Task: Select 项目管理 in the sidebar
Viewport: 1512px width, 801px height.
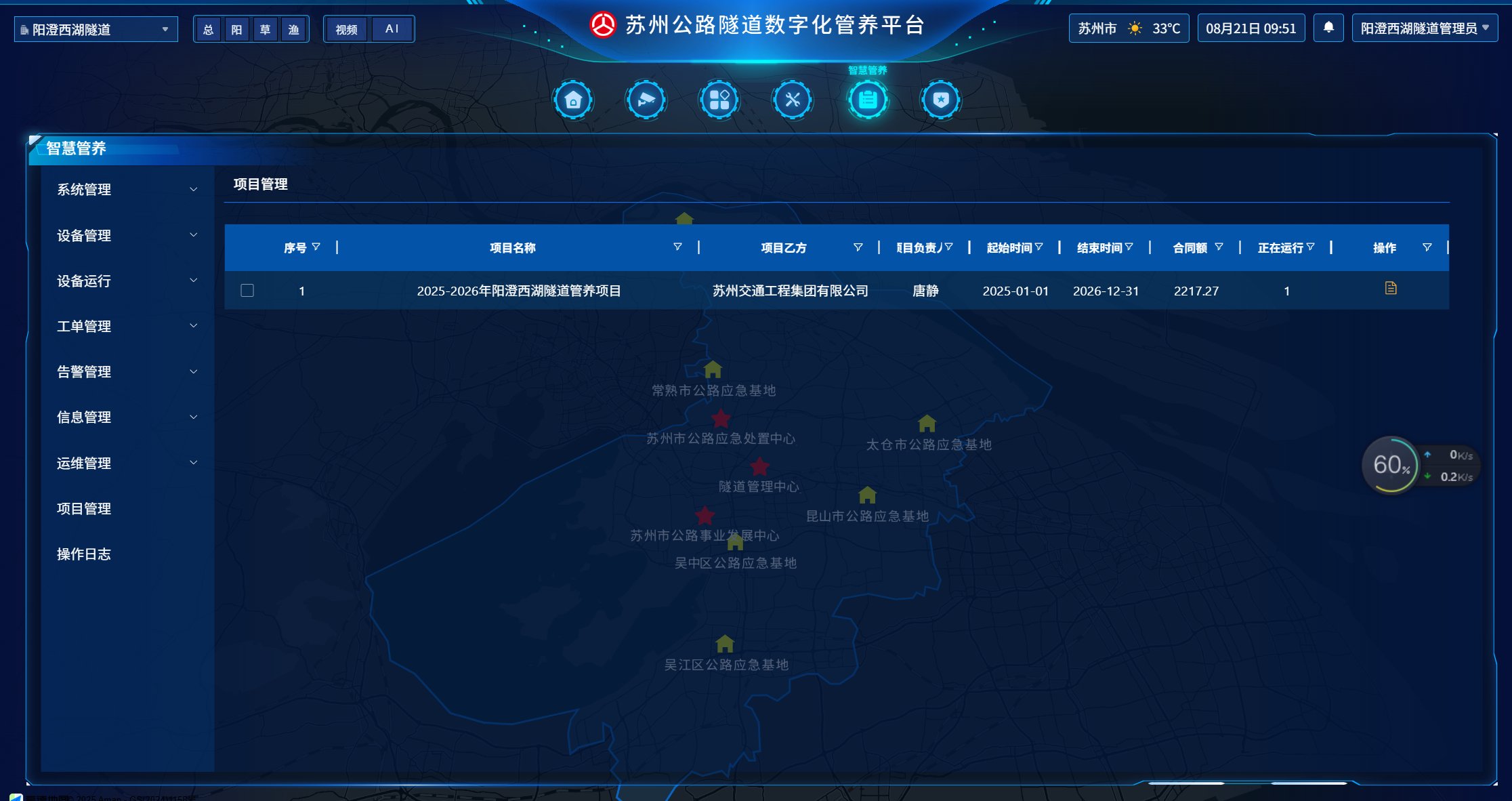Action: click(84, 509)
